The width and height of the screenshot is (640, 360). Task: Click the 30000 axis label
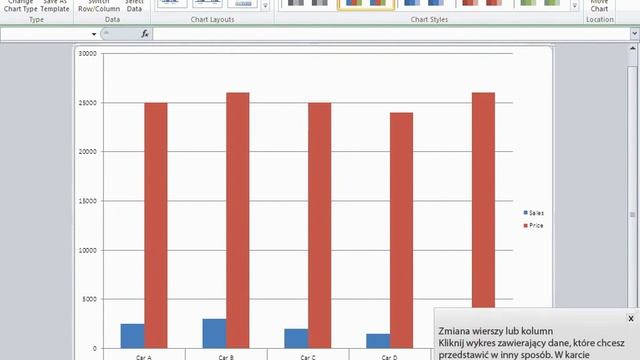[88, 53]
